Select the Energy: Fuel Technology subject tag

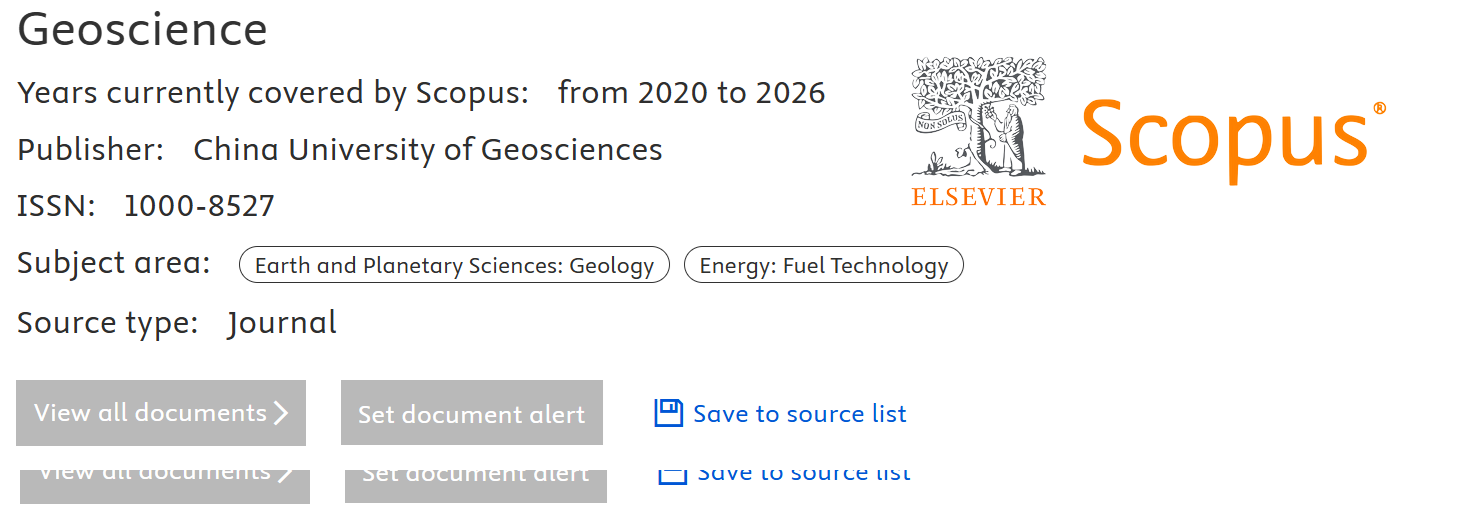click(823, 265)
